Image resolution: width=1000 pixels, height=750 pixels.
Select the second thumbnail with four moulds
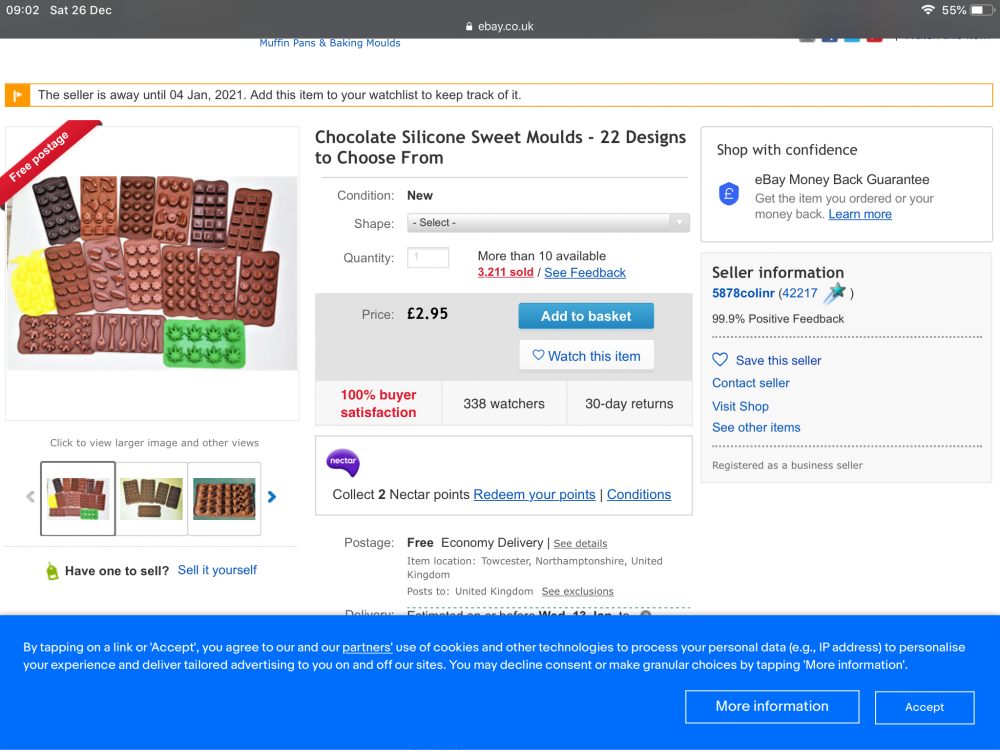(x=152, y=498)
